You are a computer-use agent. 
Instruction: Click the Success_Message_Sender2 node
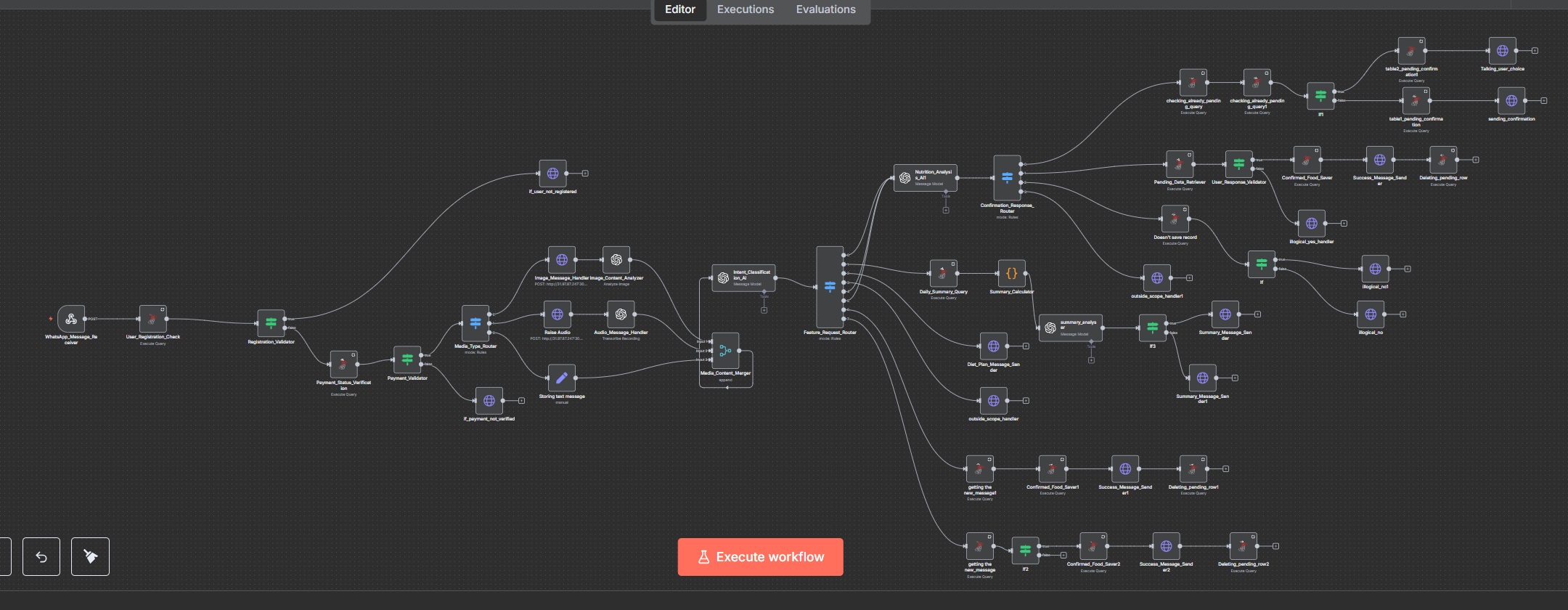(1166, 546)
